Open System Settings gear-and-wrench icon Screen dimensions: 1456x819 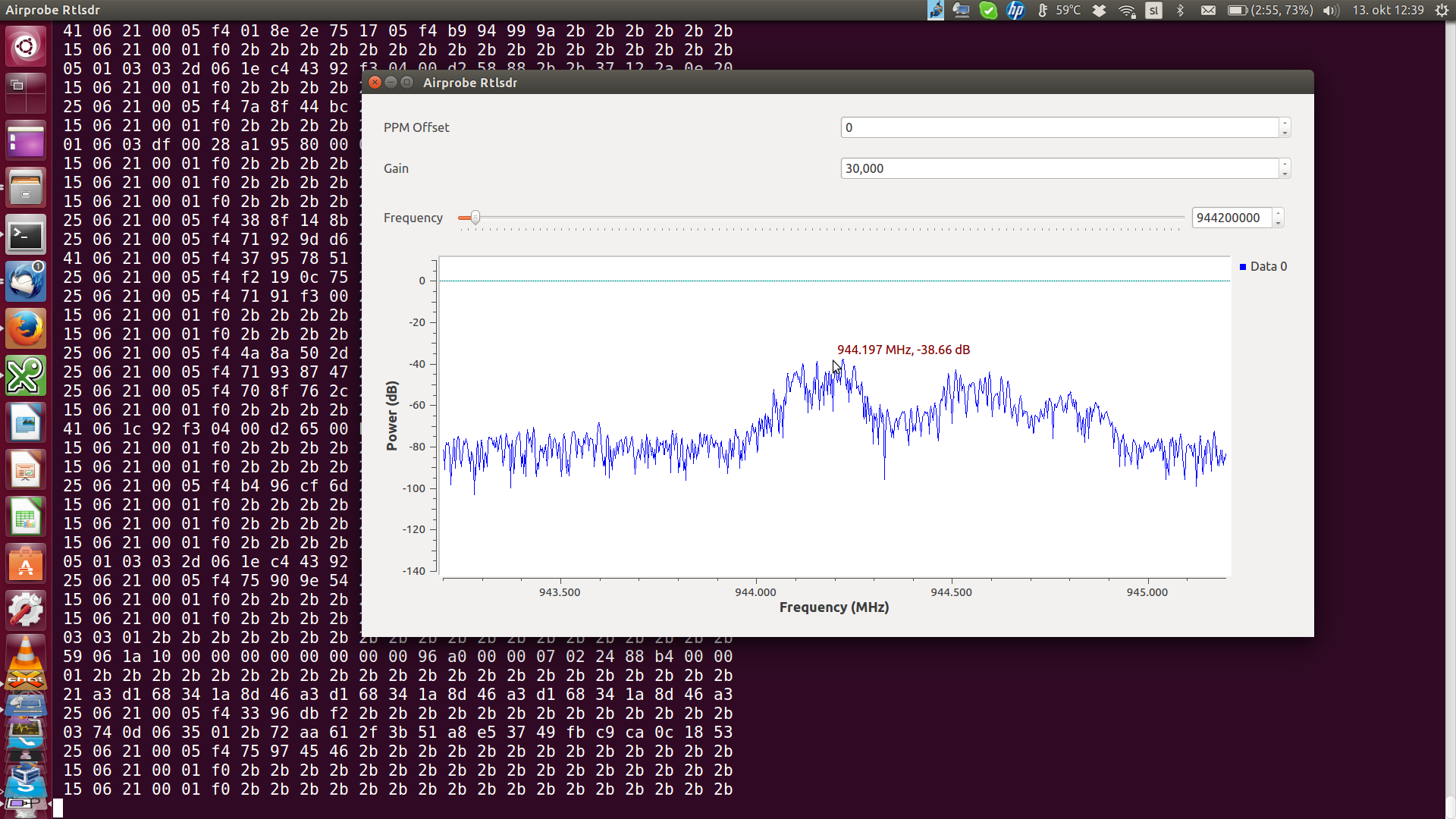pyautogui.click(x=26, y=611)
